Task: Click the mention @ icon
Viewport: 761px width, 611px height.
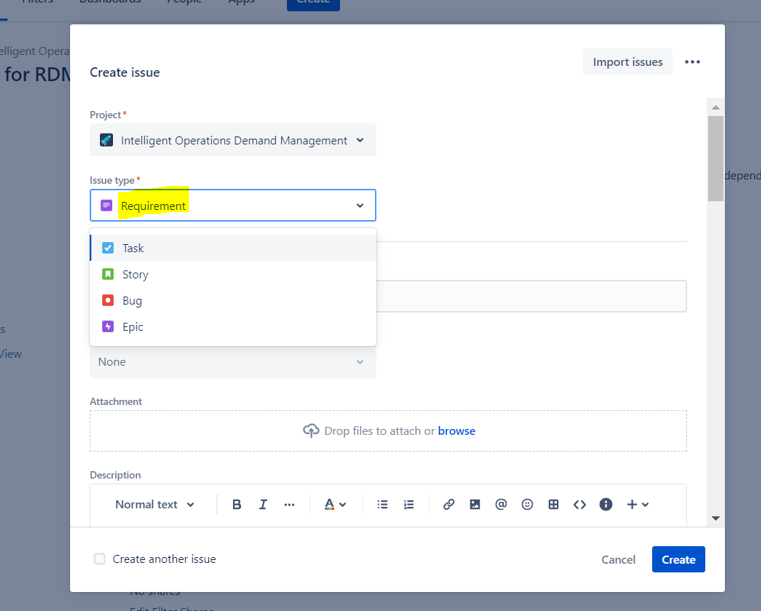Action: tap(501, 505)
